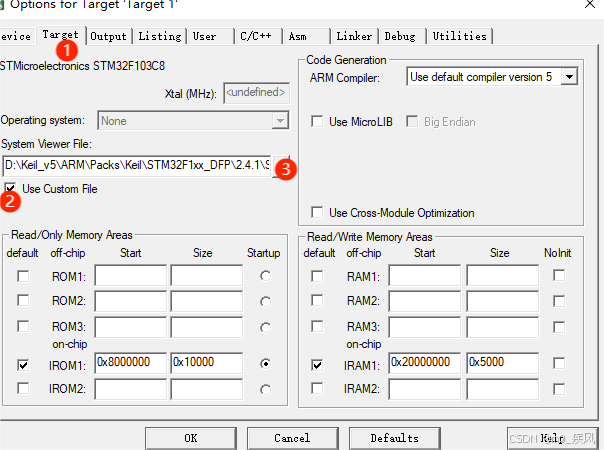This screenshot has width=604, height=450.
Task: Check the IRAM2 default checkbox
Action: click(317, 388)
